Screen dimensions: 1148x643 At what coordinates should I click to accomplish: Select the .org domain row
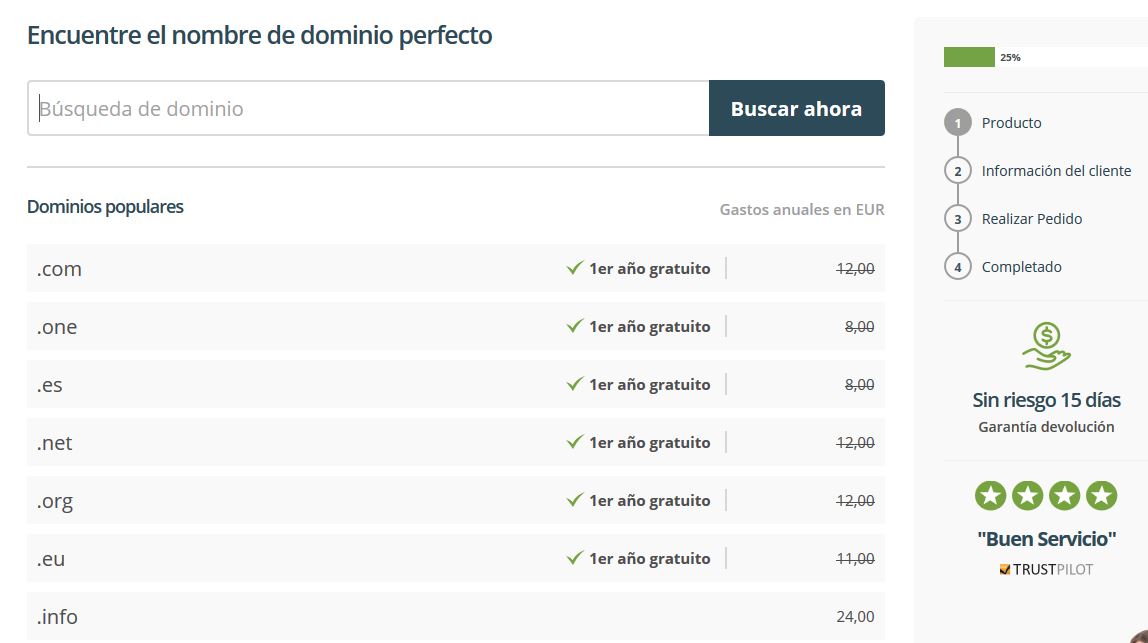[x=455, y=500]
